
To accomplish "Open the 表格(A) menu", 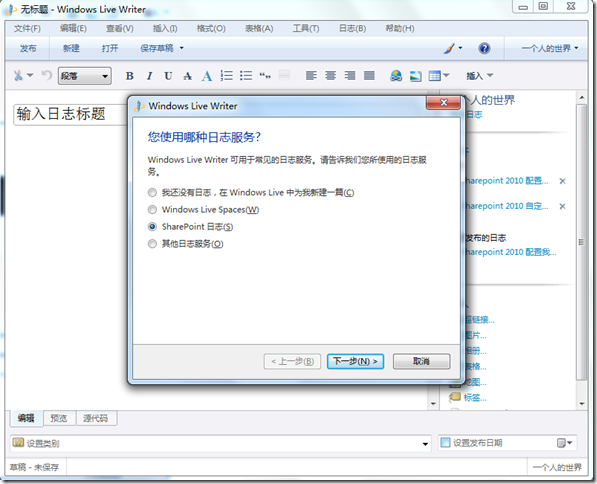I will point(259,29).
